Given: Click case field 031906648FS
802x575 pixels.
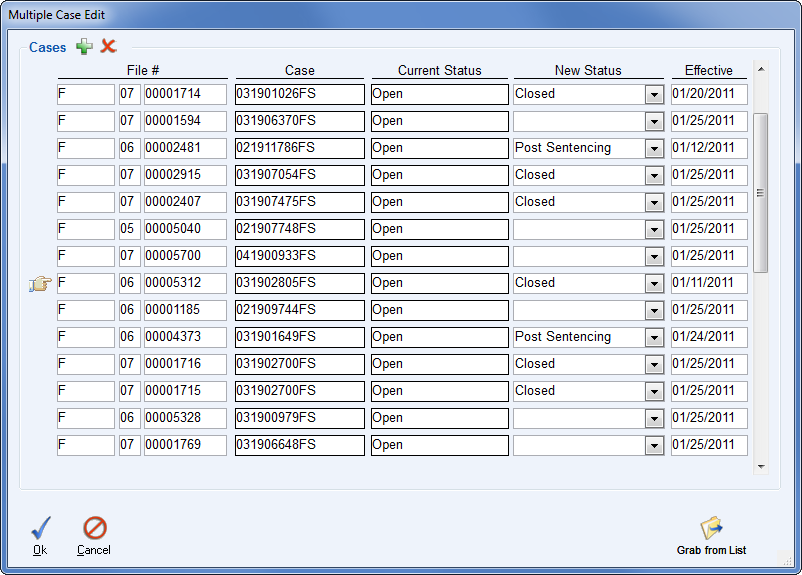Looking at the screenshot, I should [x=300, y=446].
